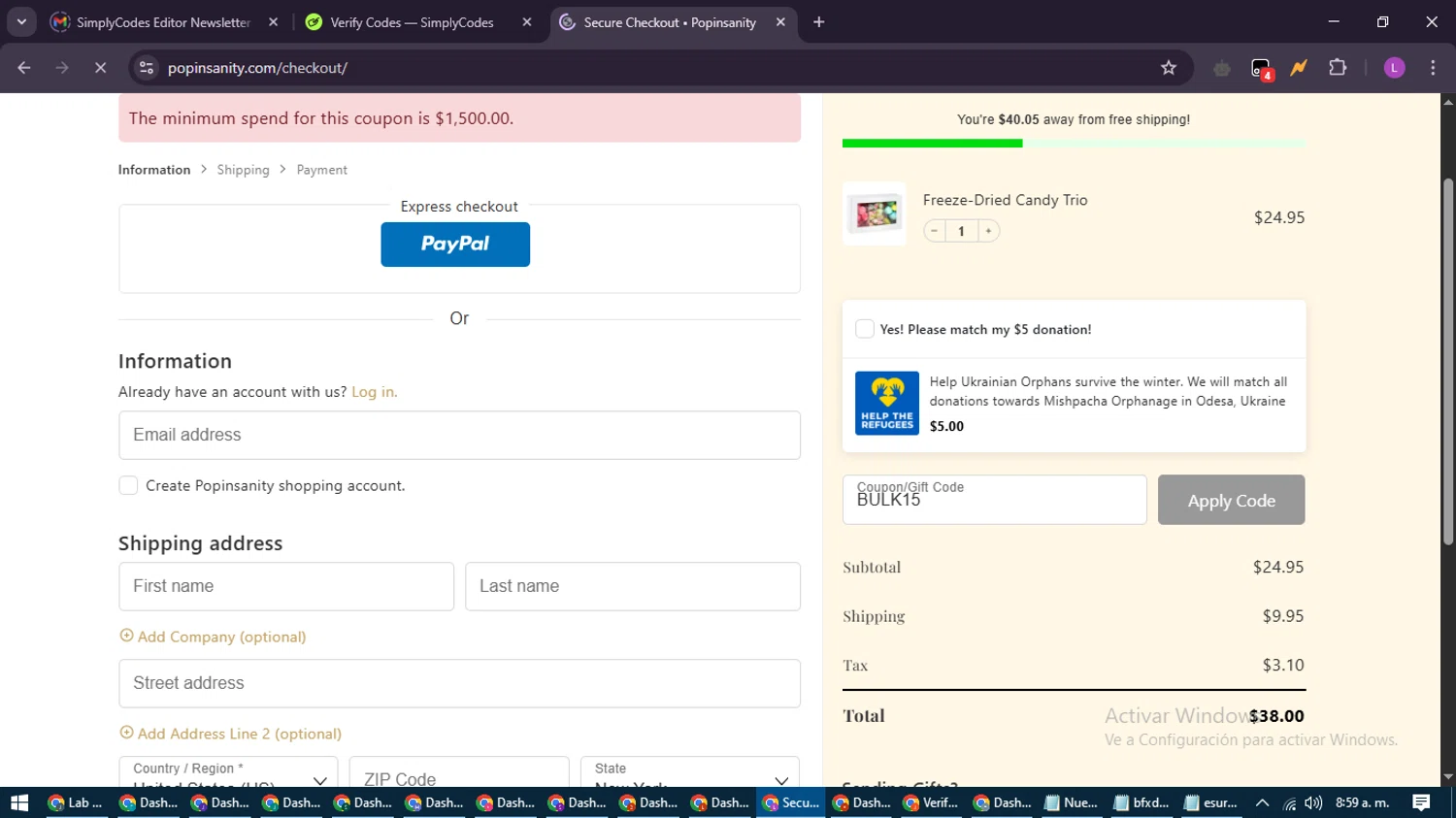Open the volume speaker tray icon

pos(1313,802)
